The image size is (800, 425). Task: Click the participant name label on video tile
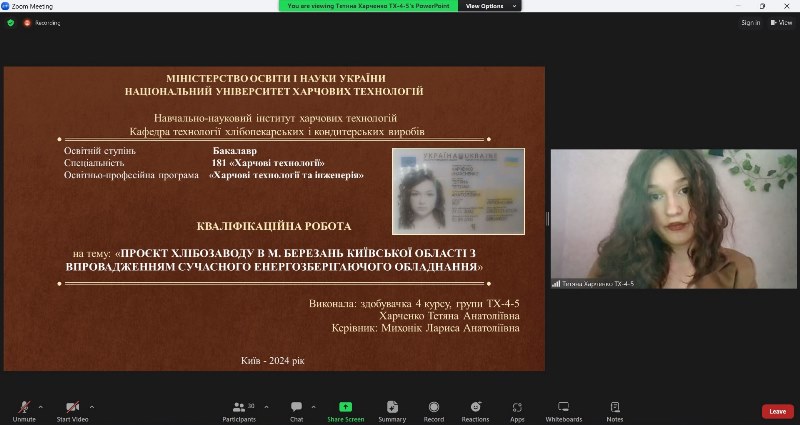point(593,284)
